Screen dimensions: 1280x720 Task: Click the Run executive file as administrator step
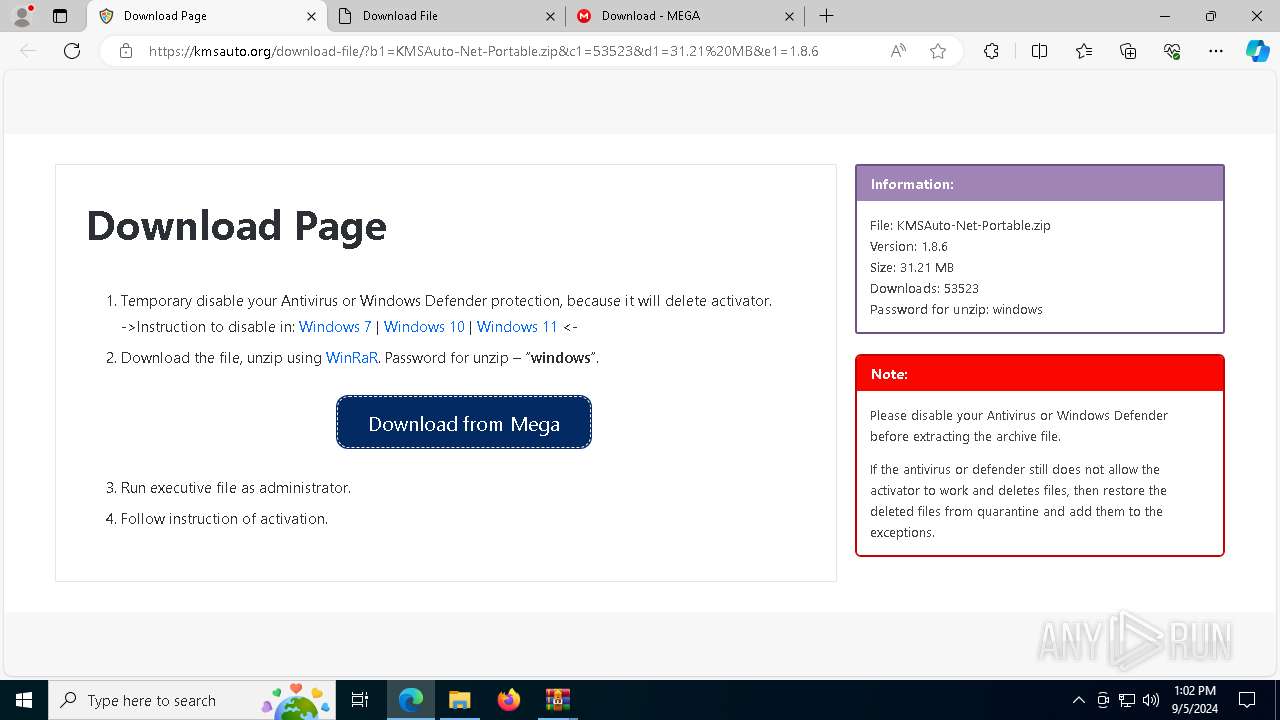236,488
